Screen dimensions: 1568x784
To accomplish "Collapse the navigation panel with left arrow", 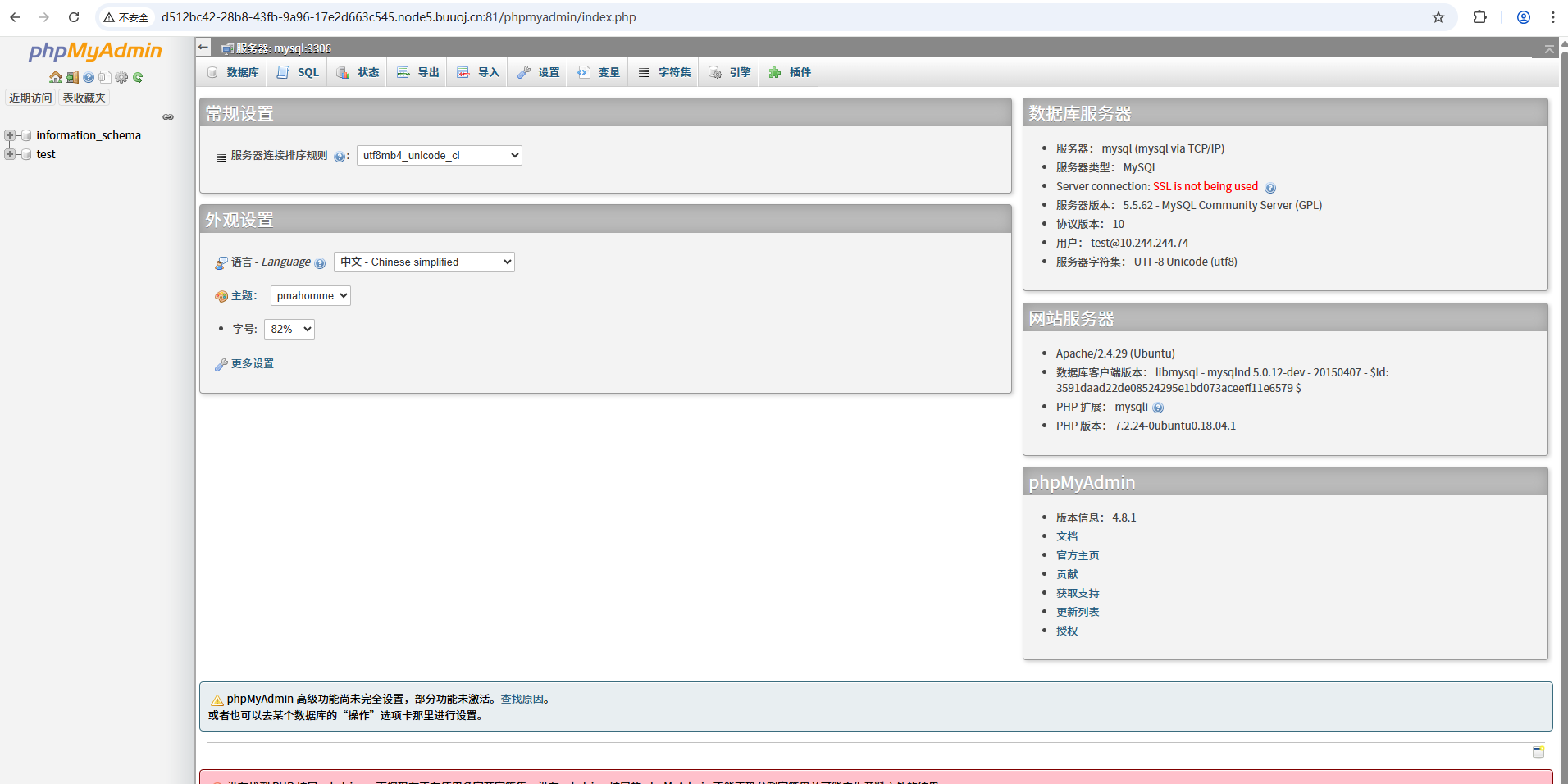I will 203,47.
